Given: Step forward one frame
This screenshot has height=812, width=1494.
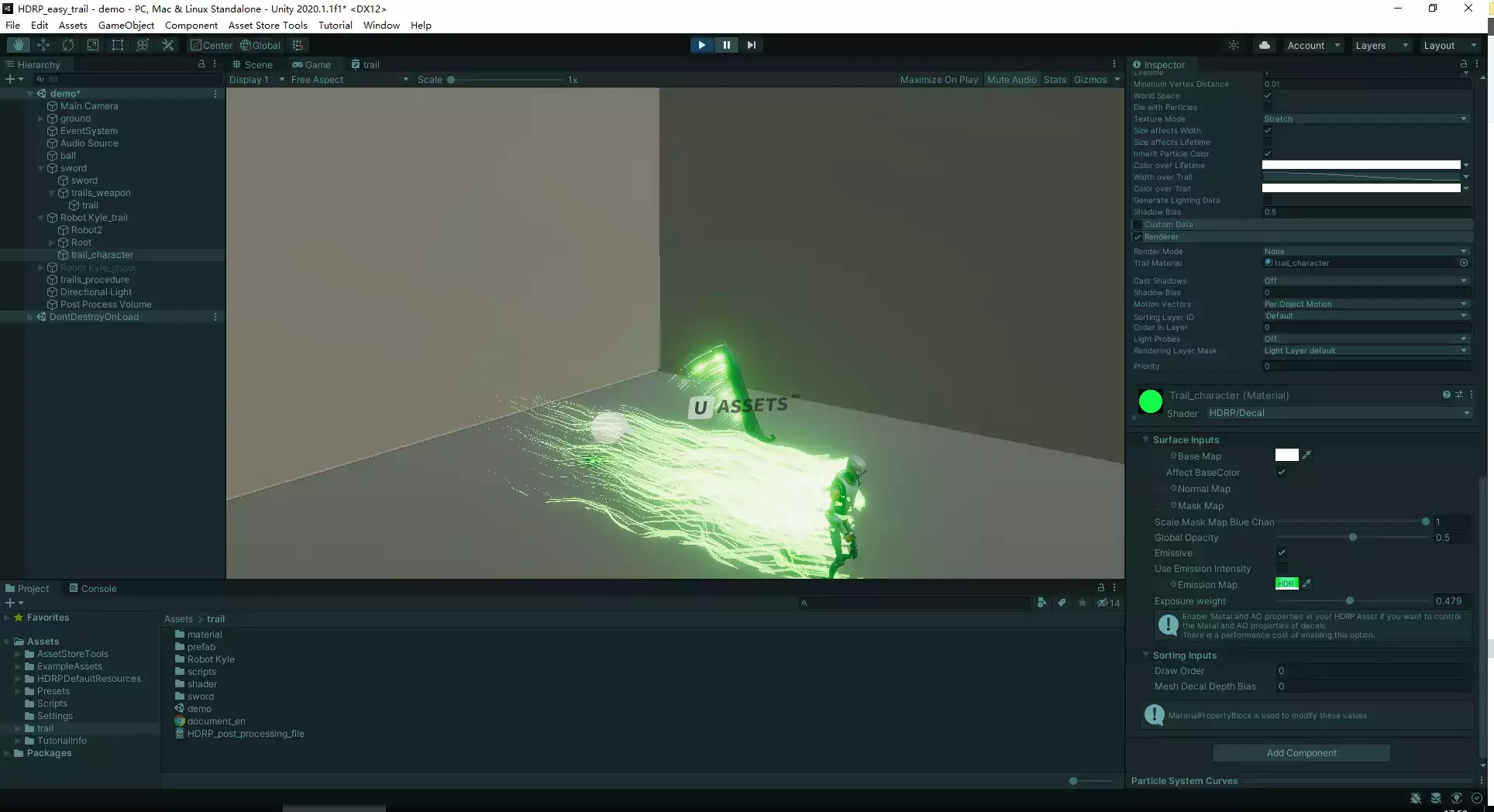Looking at the screenshot, I should coord(751,45).
